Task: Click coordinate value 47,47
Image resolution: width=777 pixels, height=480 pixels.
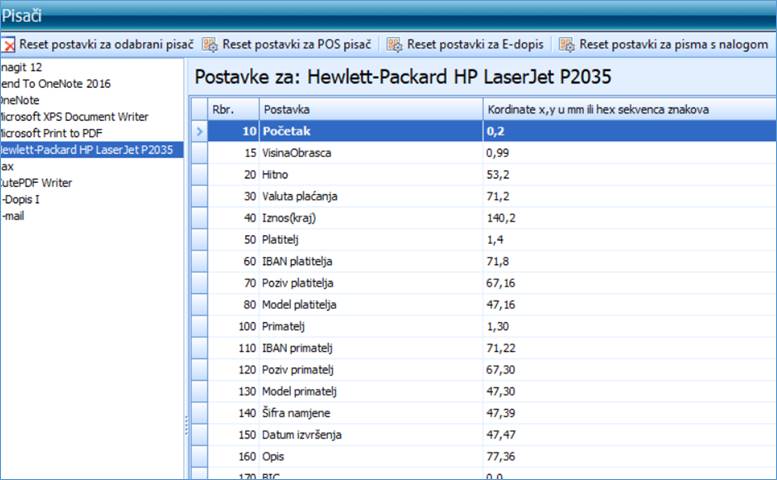Action: (x=500, y=435)
